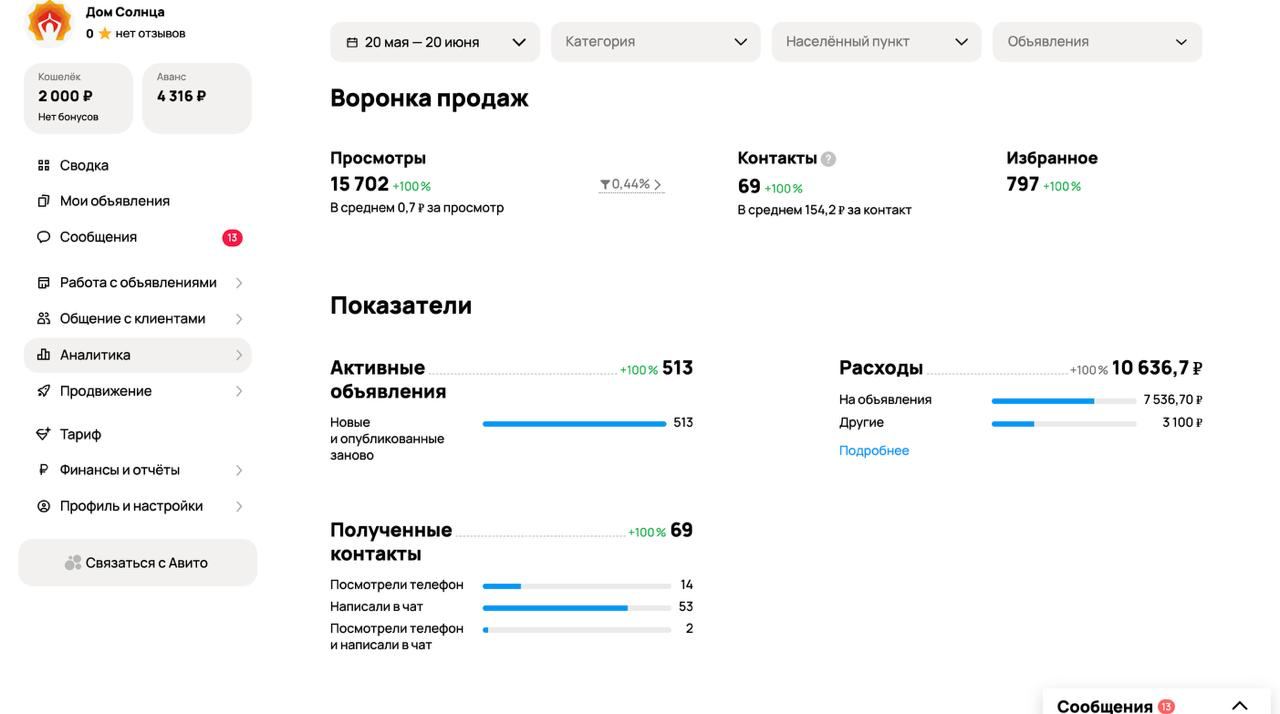Open the Населённый пункт dropdown
This screenshot has width=1280, height=714.
click(876, 42)
